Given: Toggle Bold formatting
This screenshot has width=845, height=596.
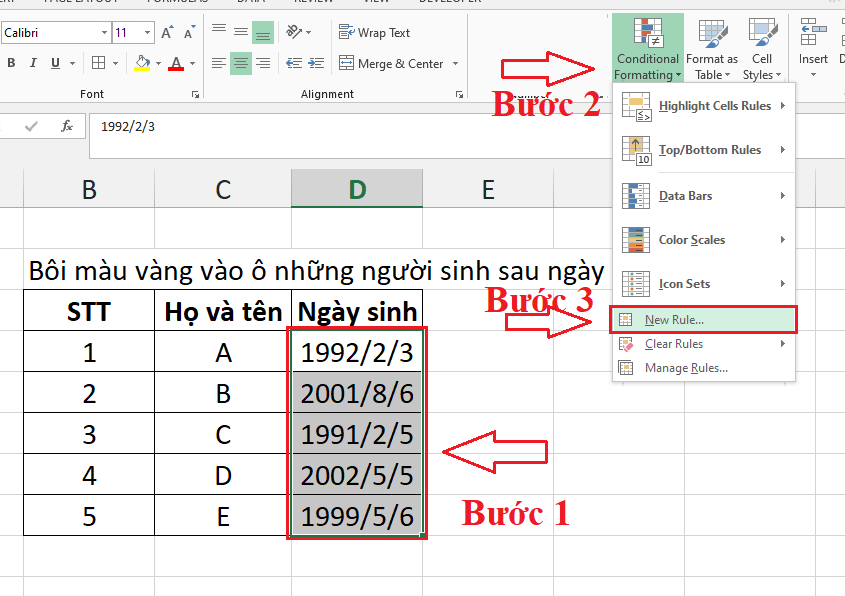Looking at the screenshot, I should point(11,63).
